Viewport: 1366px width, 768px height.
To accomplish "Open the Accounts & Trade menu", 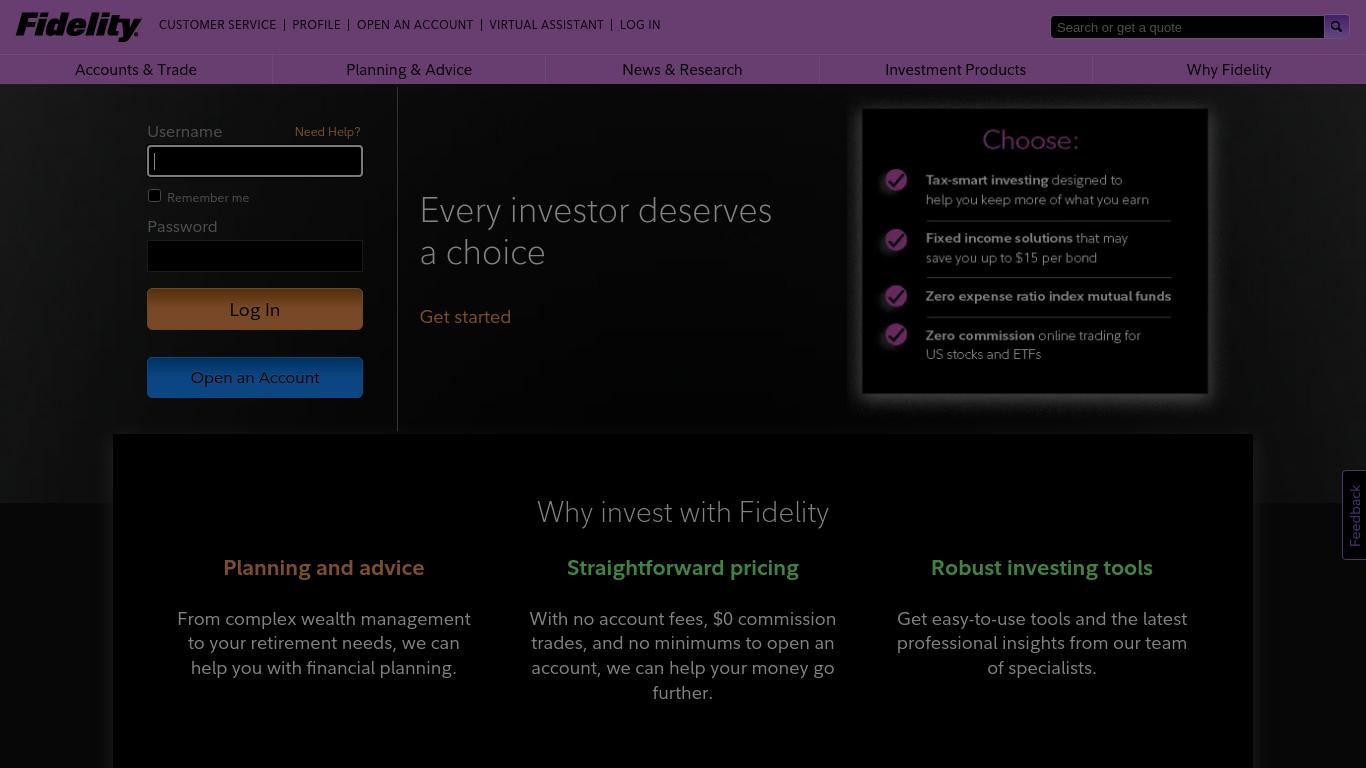I will click(x=136, y=69).
